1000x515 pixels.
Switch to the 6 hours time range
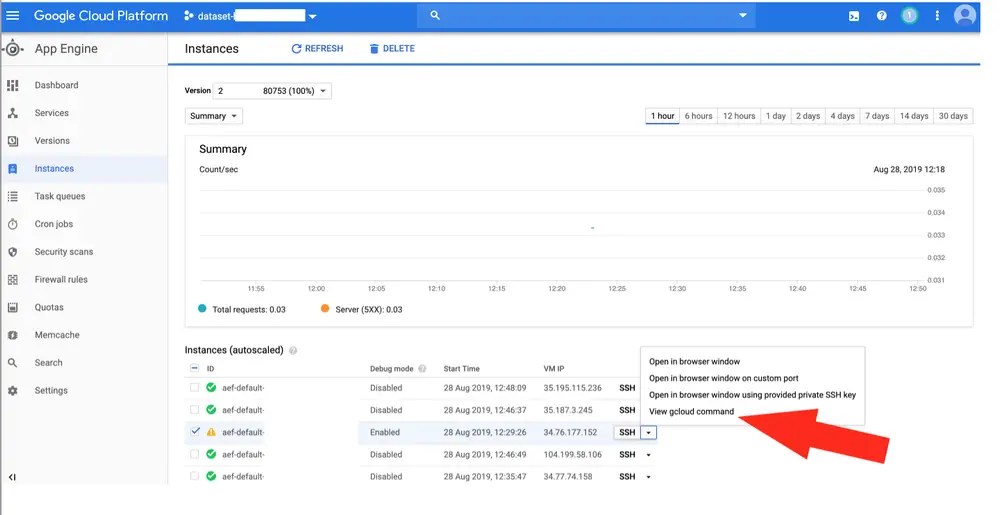coord(698,116)
